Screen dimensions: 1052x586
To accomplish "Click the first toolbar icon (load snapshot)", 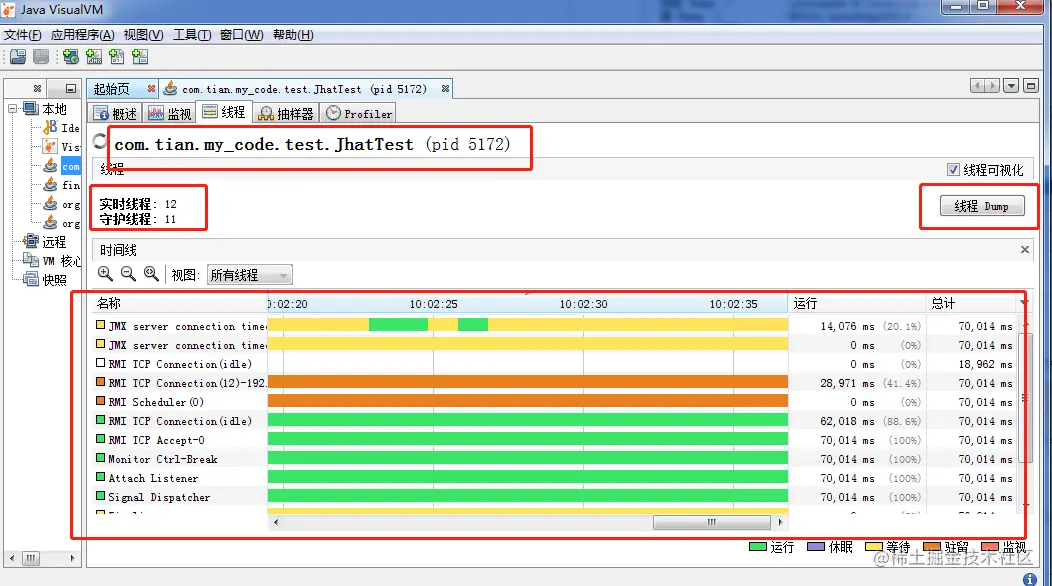I will click(x=18, y=57).
